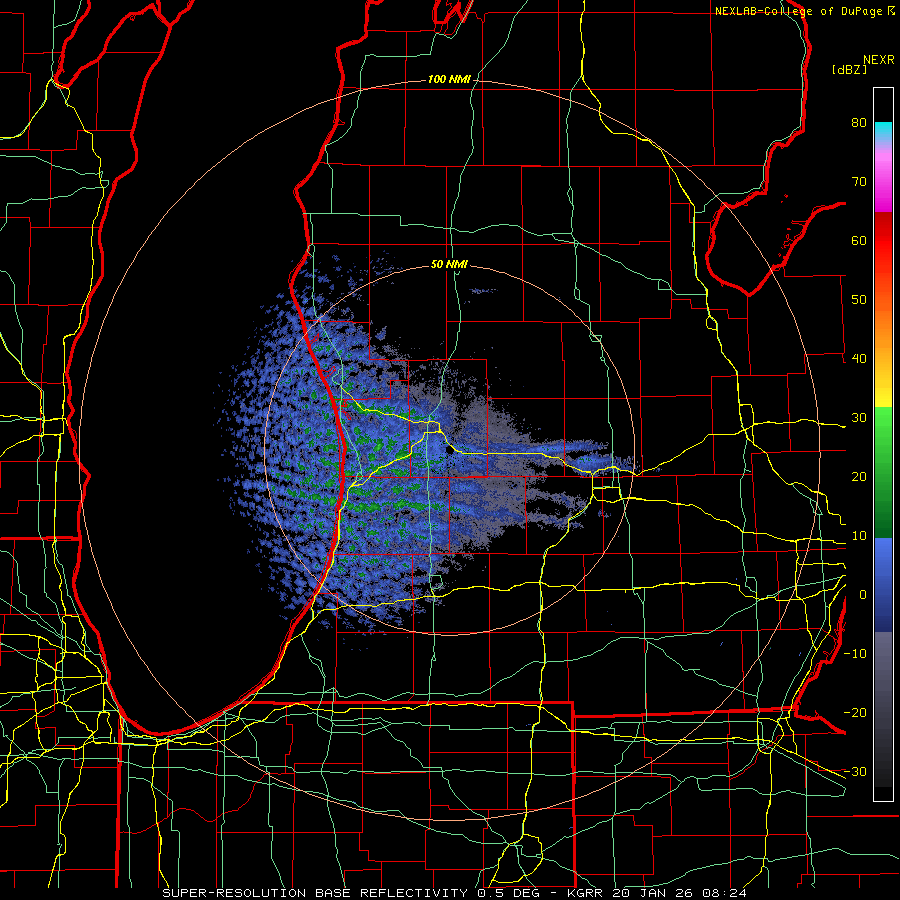
Task: Click the 10 value on the dBZ scale
Action: click(859, 536)
